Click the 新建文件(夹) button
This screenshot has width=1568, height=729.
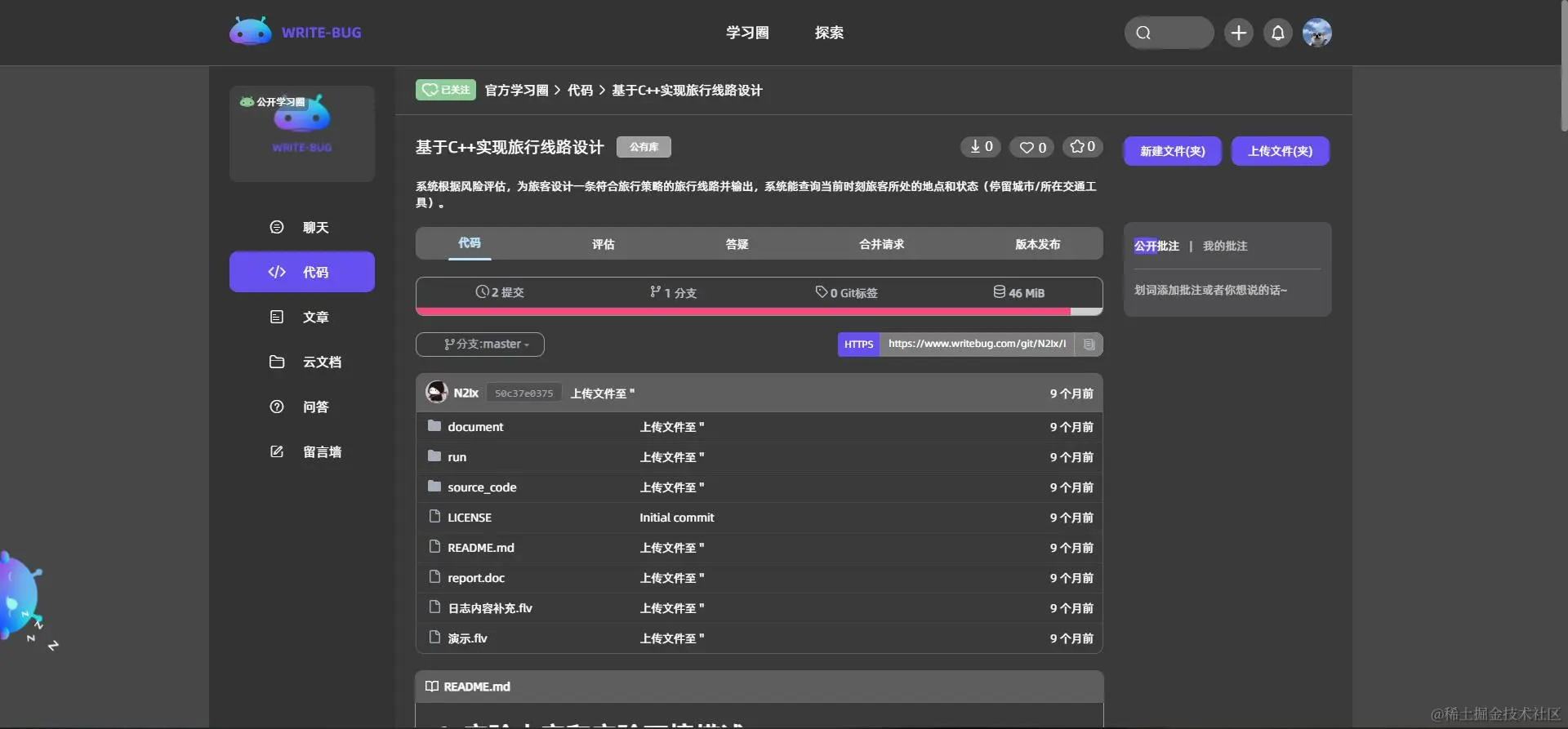1173,151
